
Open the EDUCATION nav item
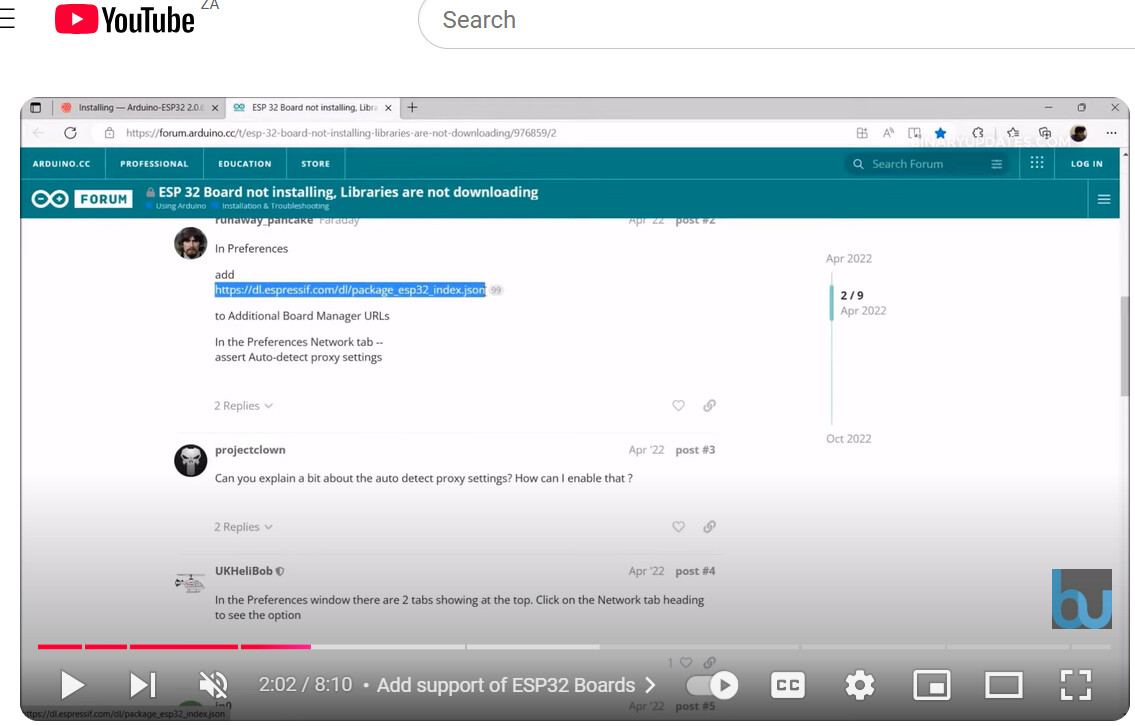click(x=245, y=164)
